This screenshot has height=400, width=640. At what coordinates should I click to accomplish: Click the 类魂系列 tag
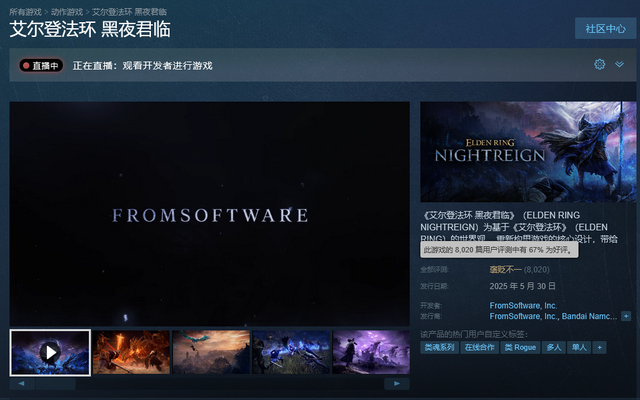point(439,347)
